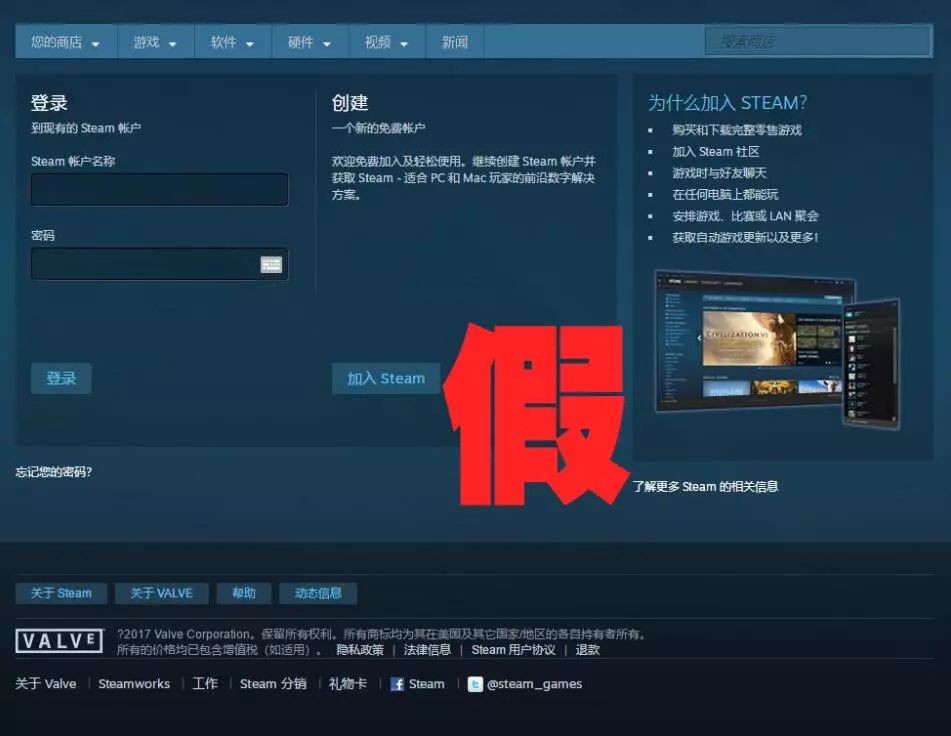Open the 软件 menu
Screen dimensions: 951x736
[233, 42]
